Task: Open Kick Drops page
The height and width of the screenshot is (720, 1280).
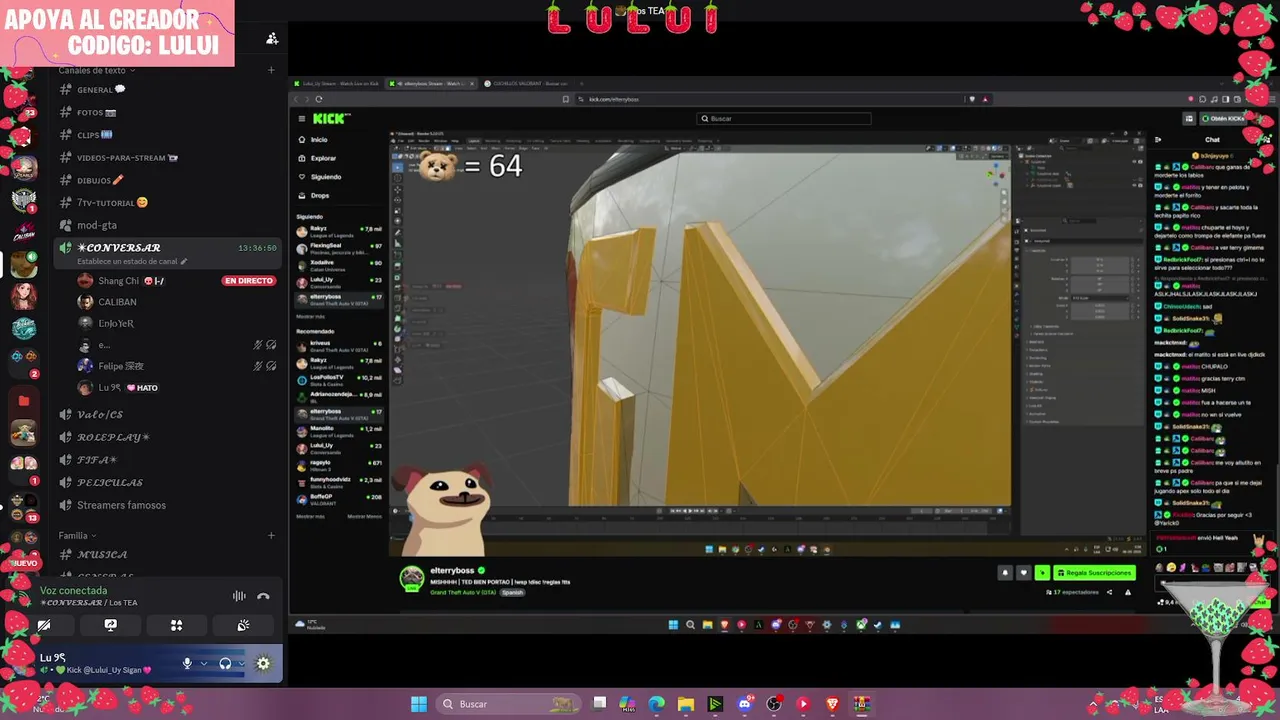Action: pos(319,195)
